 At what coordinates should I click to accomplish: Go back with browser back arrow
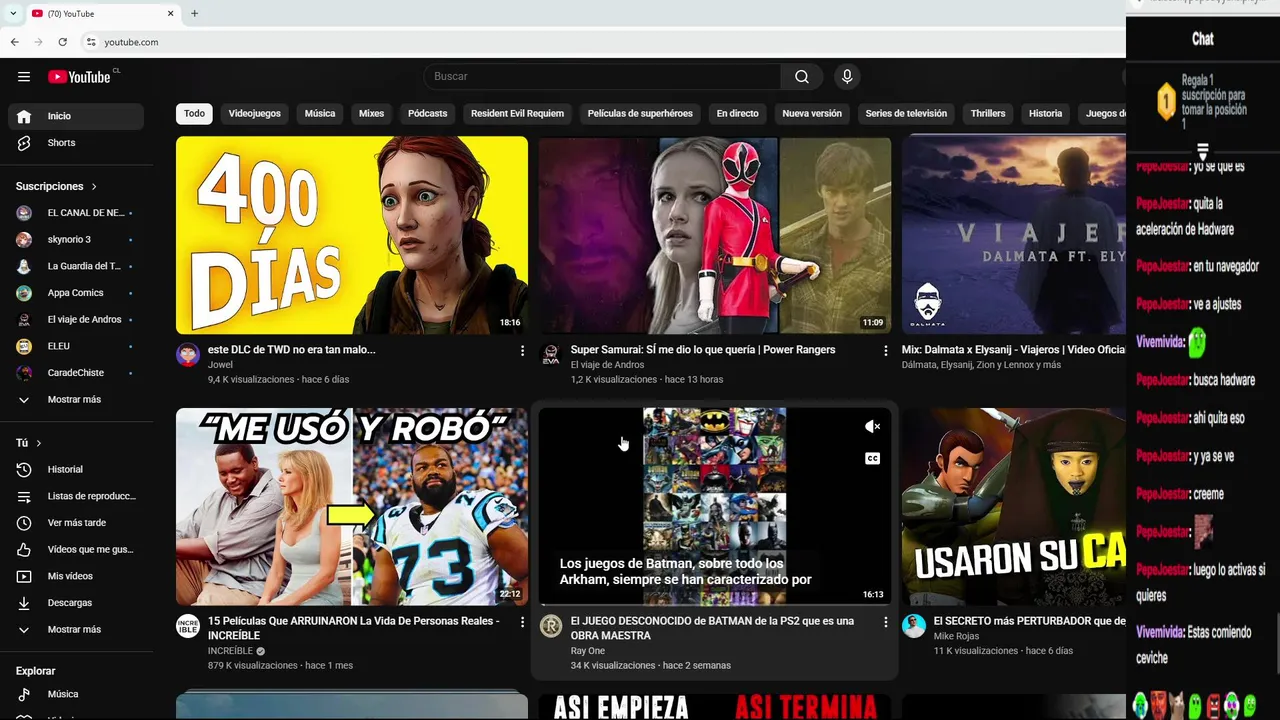(x=14, y=42)
